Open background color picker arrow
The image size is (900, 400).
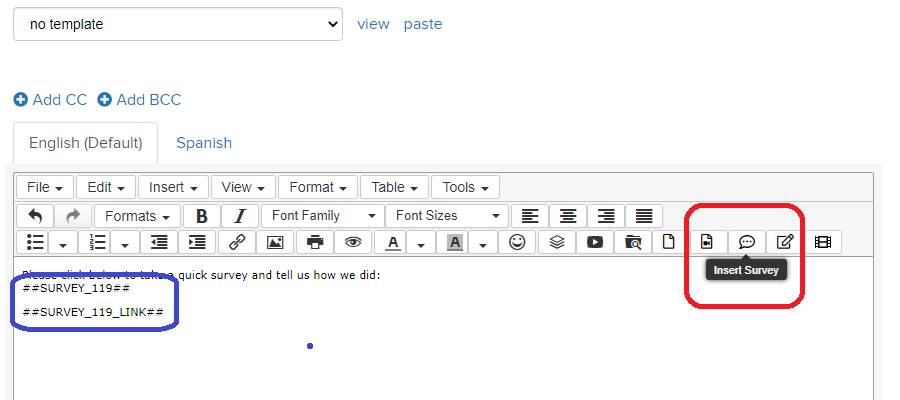[x=483, y=243]
